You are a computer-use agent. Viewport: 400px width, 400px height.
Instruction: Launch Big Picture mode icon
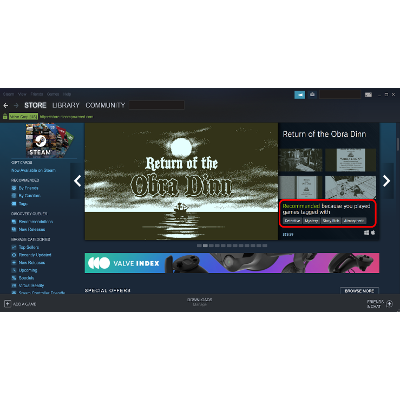[368, 95]
